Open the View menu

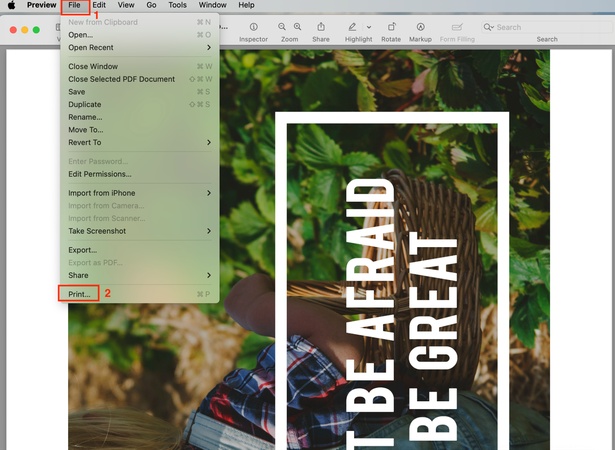pos(126,5)
